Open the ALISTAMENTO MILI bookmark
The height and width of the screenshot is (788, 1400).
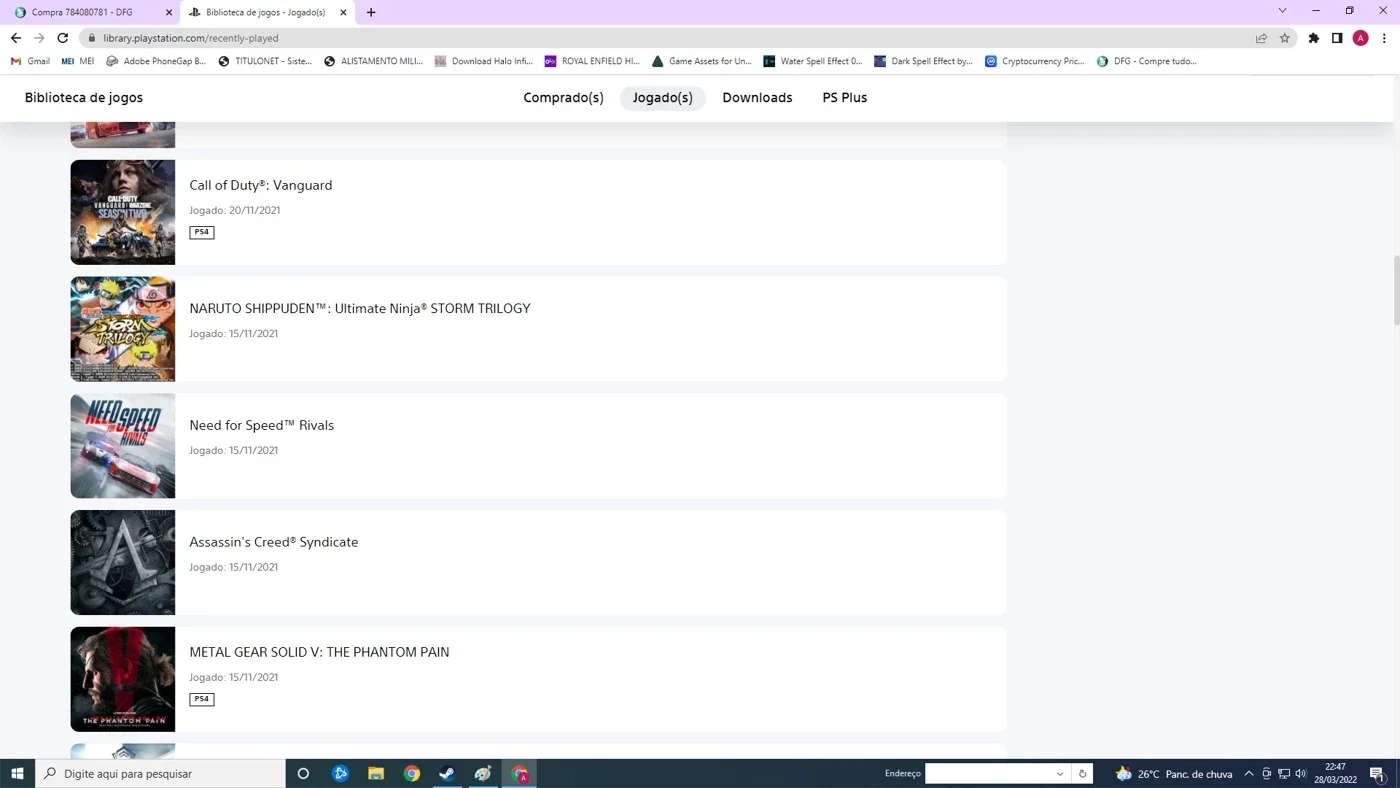[374, 61]
